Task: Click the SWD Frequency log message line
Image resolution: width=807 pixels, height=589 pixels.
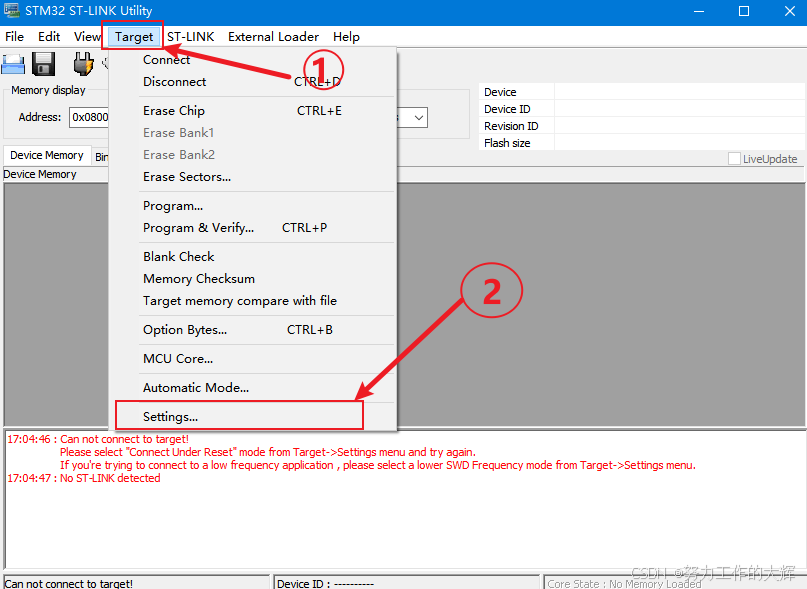Action: pyautogui.click(x=378, y=465)
